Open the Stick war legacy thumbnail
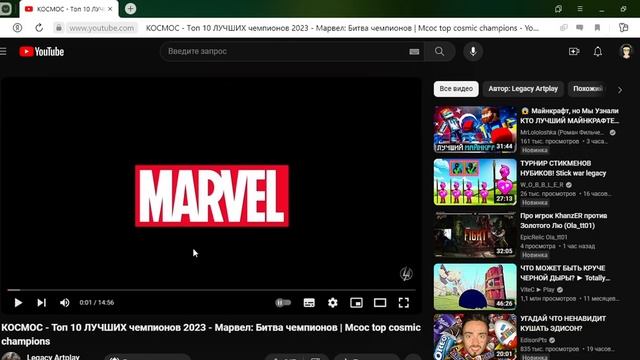Image resolution: width=640 pixels, height=360 pixels. (x=475, y=182)
